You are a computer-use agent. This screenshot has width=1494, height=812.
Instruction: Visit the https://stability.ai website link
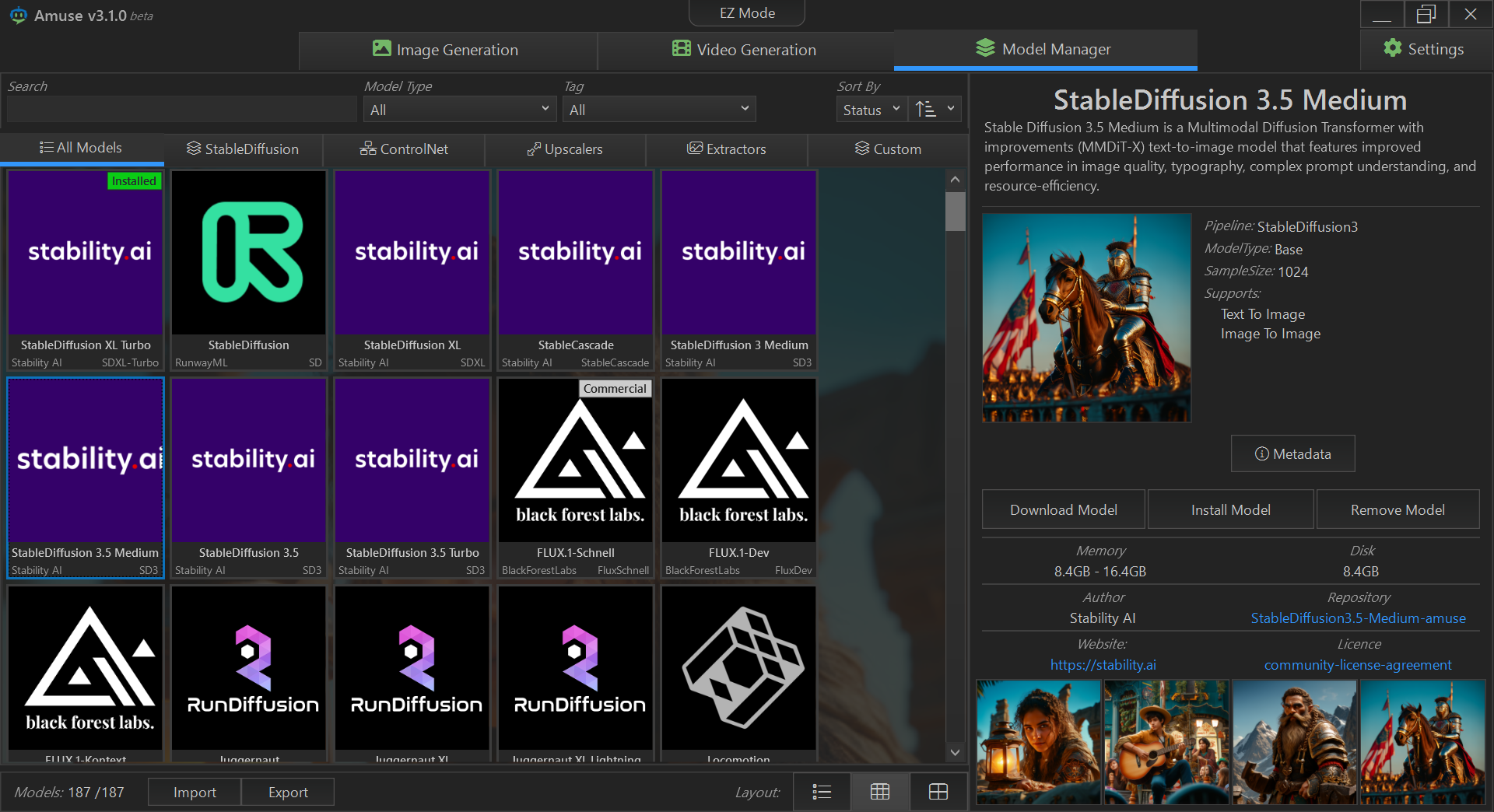point(1103,665)
